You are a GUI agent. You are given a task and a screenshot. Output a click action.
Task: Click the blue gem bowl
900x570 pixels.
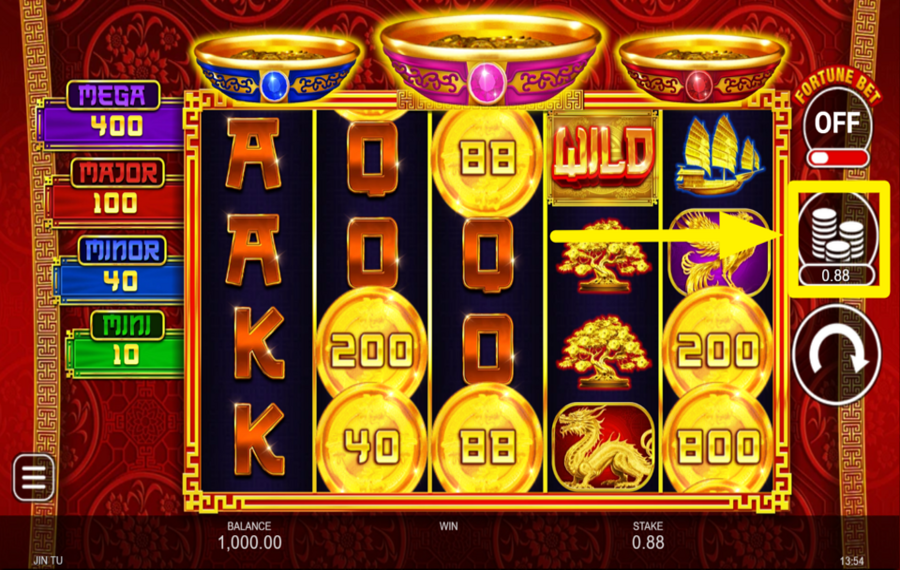pyautogui.click(x=277, y=69)
